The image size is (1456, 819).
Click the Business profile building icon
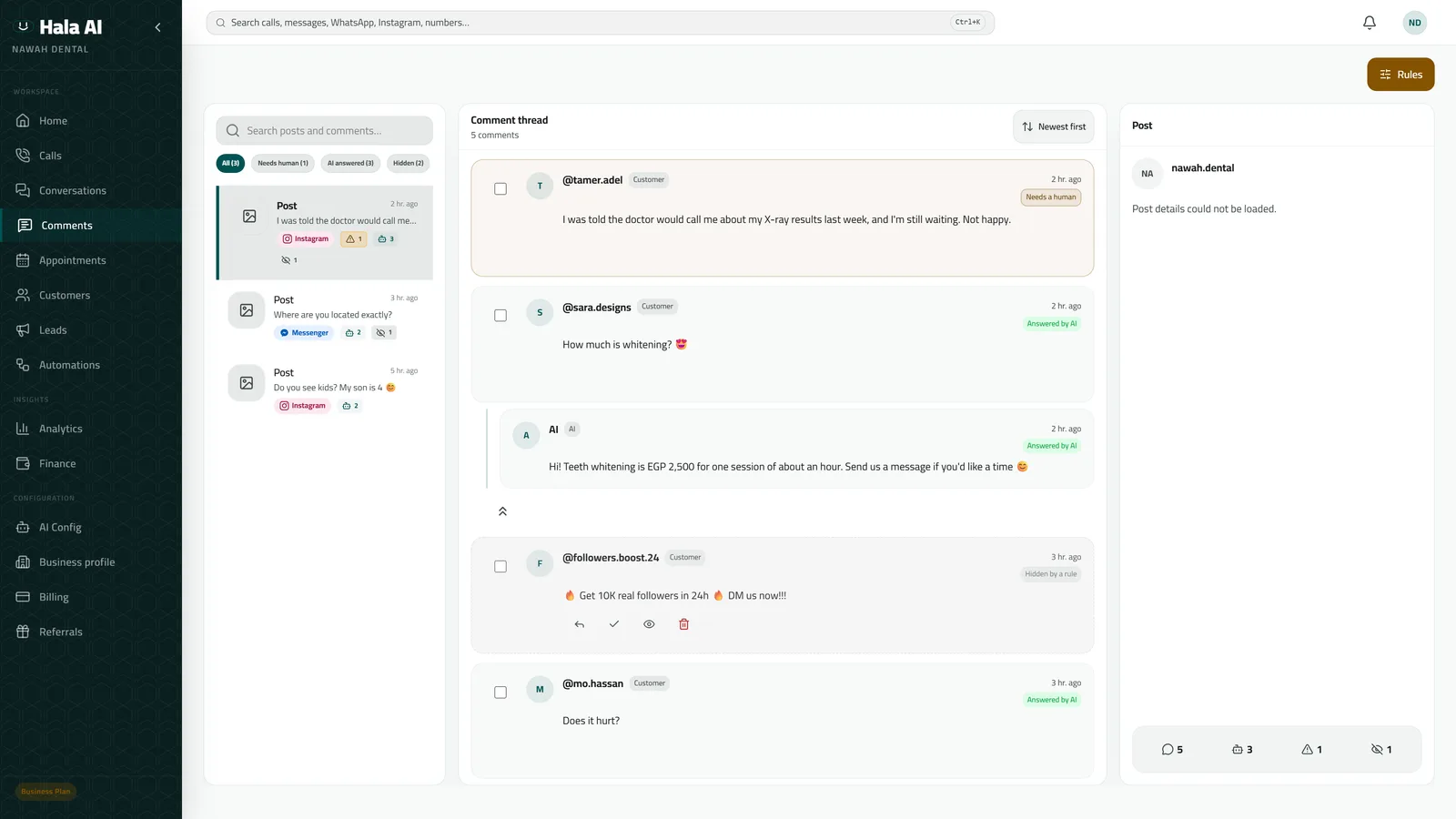23,562
